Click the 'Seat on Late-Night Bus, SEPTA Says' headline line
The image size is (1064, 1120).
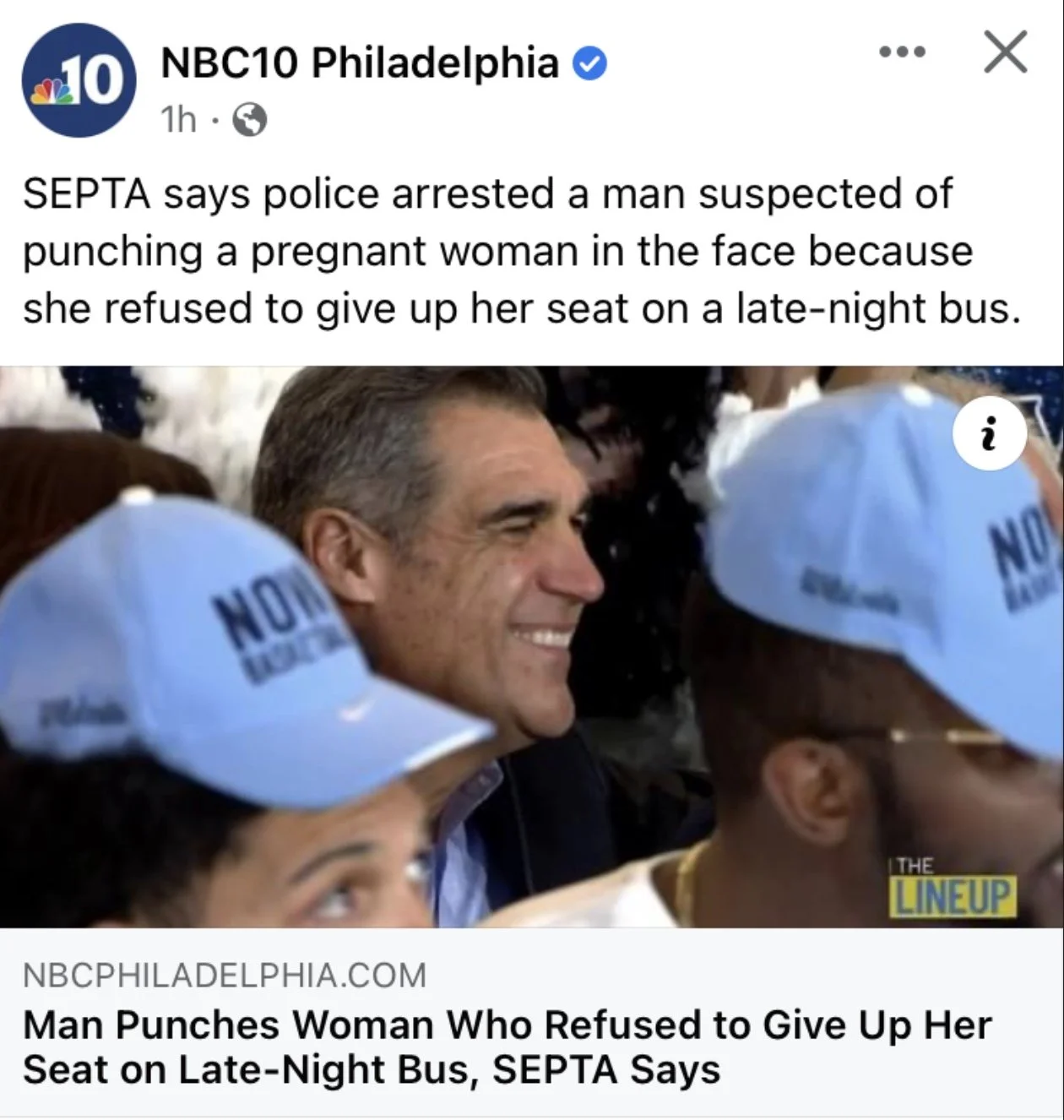(372, 1069)
